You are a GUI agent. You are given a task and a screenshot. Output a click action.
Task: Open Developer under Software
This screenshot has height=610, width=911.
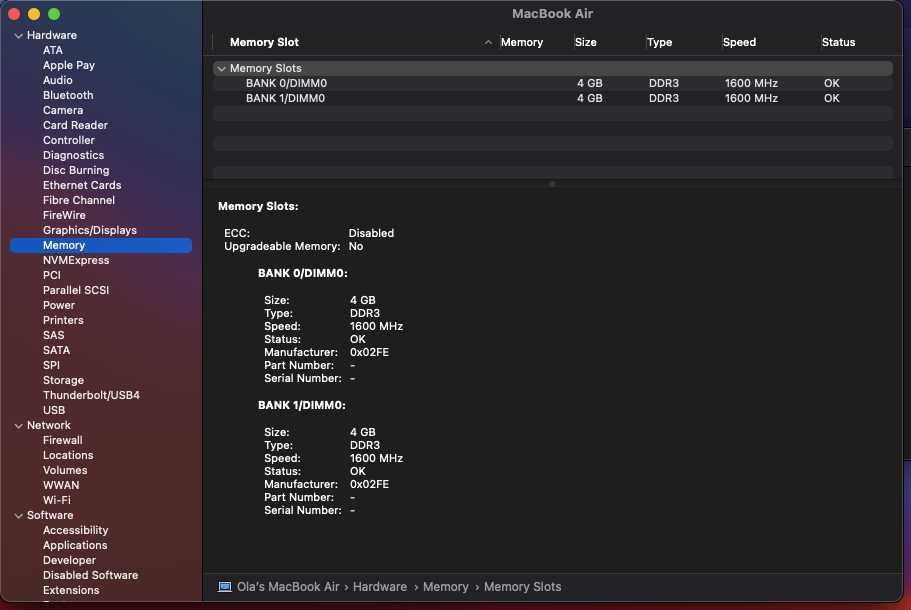[69, 561]
